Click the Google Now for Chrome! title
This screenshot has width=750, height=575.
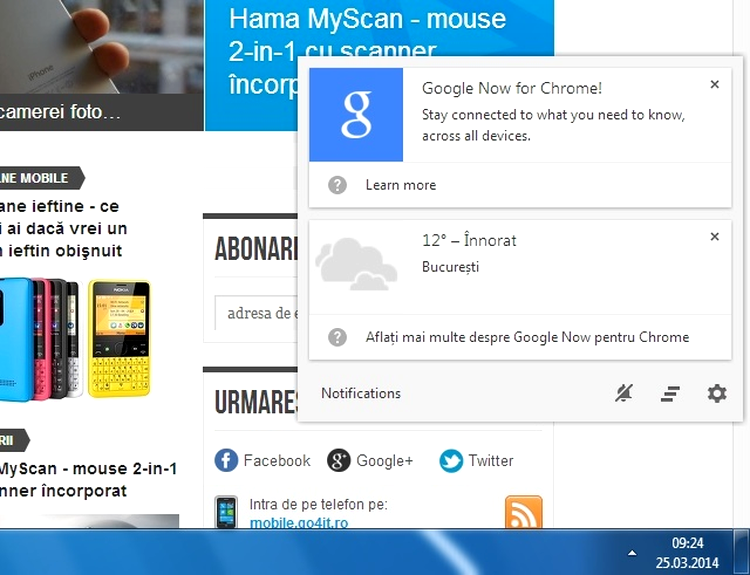[x=512, y=88]
